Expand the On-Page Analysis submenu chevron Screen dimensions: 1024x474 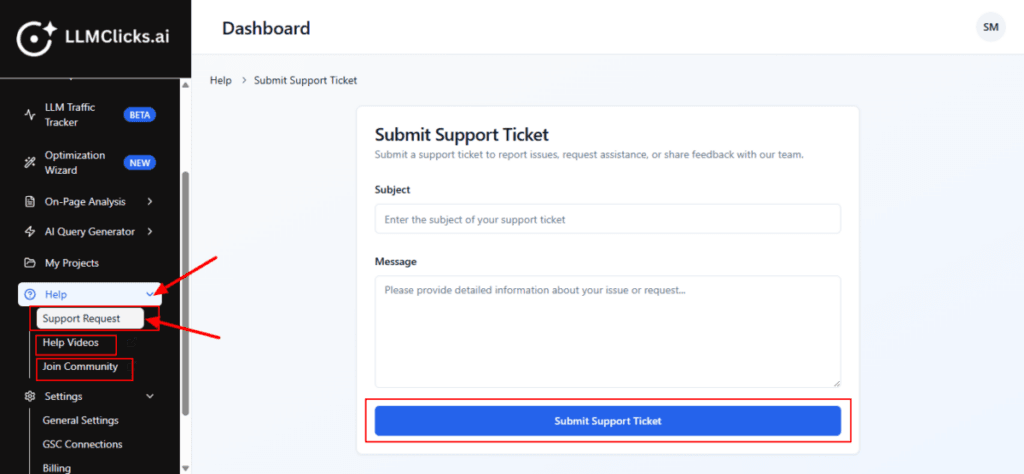150,201
